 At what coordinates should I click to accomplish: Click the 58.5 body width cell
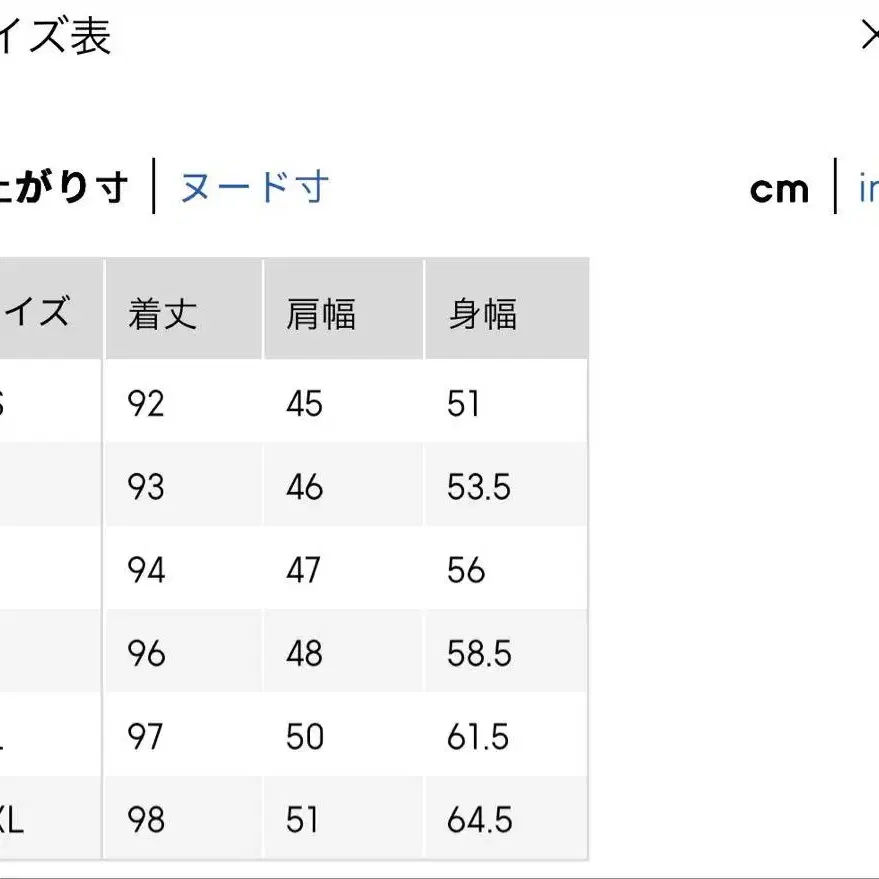click(x=477, y=653)
